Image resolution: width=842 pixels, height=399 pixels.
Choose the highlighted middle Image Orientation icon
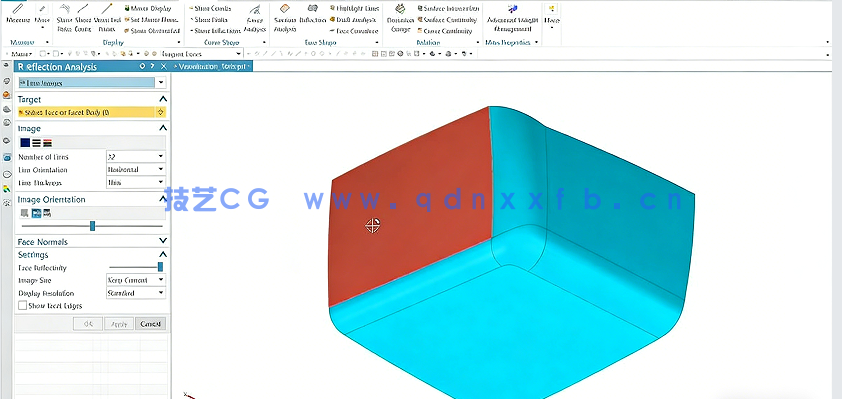(x=36, y=213)
